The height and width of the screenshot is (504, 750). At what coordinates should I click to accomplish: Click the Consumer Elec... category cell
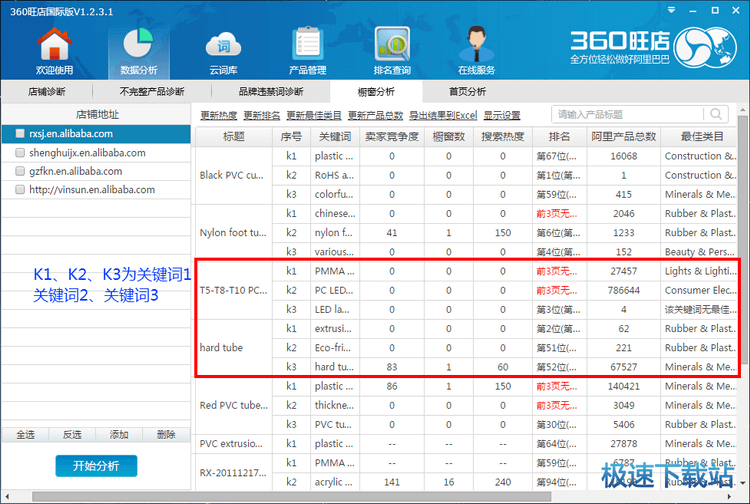click(700, 290)
